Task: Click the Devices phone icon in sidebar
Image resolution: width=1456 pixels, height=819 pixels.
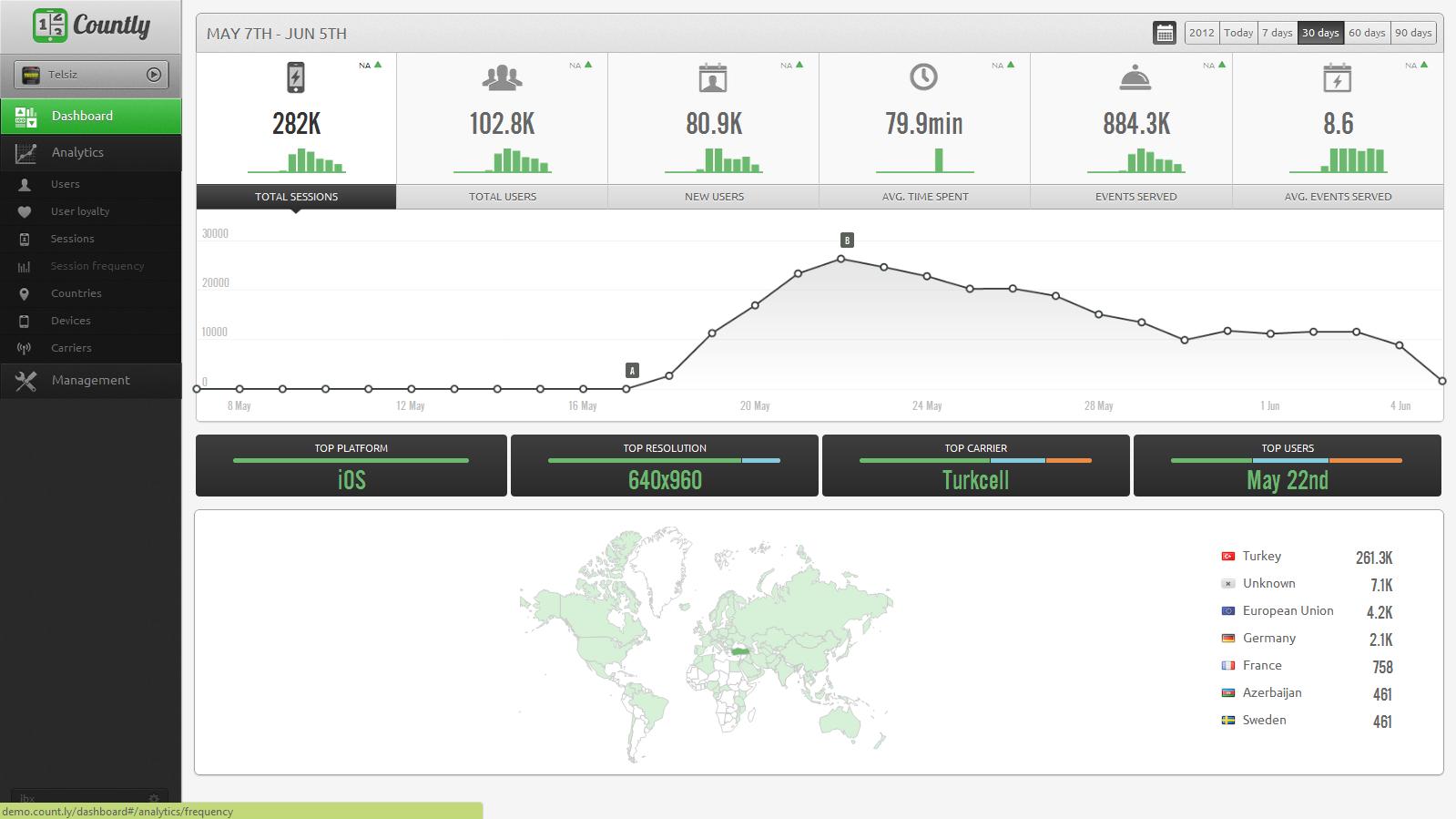Action: pyautogui.click(x=25, y=321)
